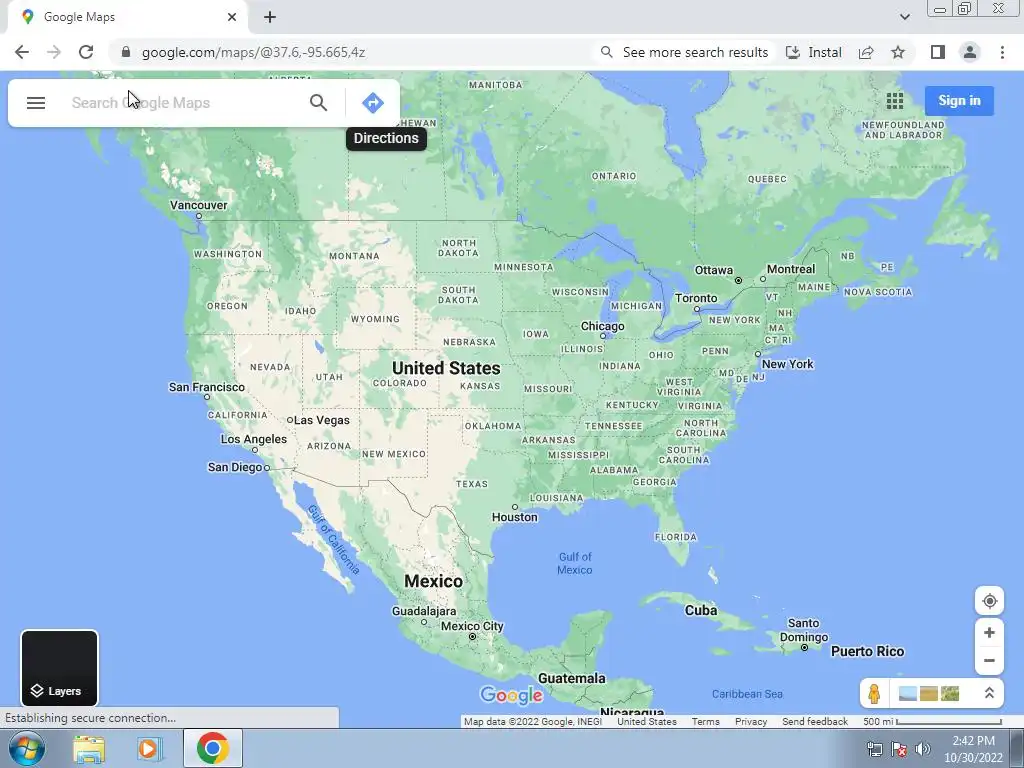Screen dimensions: 1024x768
Task: Open the tab search dropdown
Action: tap(904, 17)
